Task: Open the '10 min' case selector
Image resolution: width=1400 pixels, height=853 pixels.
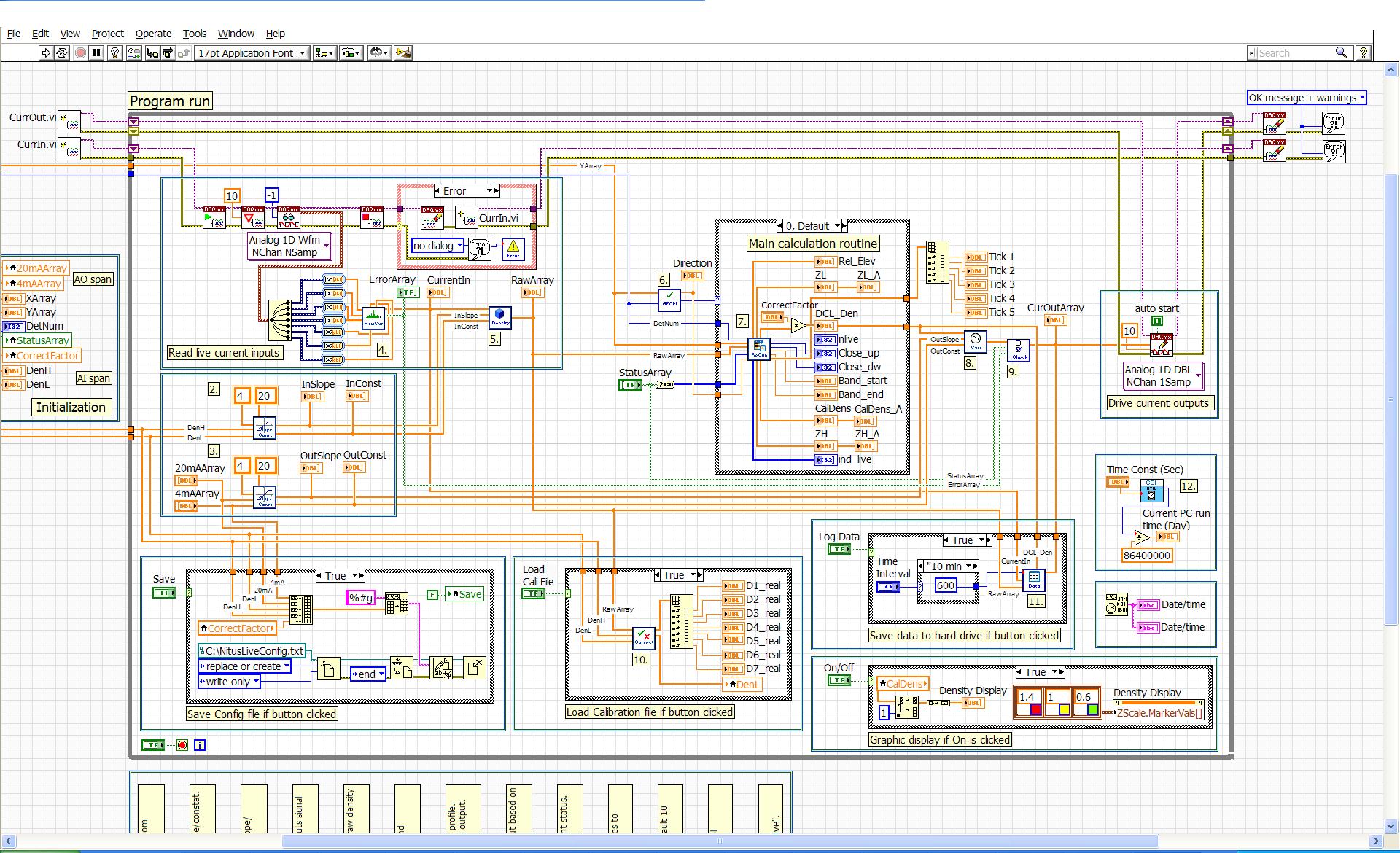Action: click(948, 566)
